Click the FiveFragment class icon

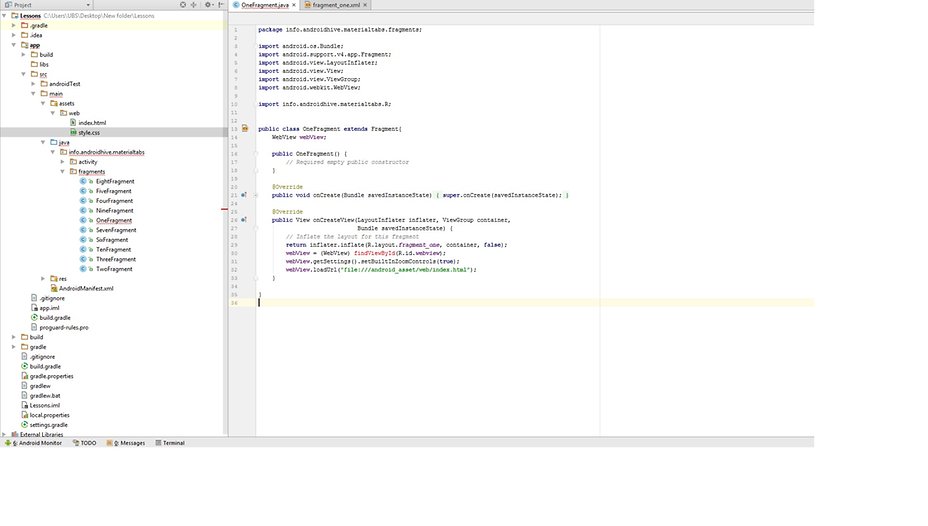[x=83, y=191]
